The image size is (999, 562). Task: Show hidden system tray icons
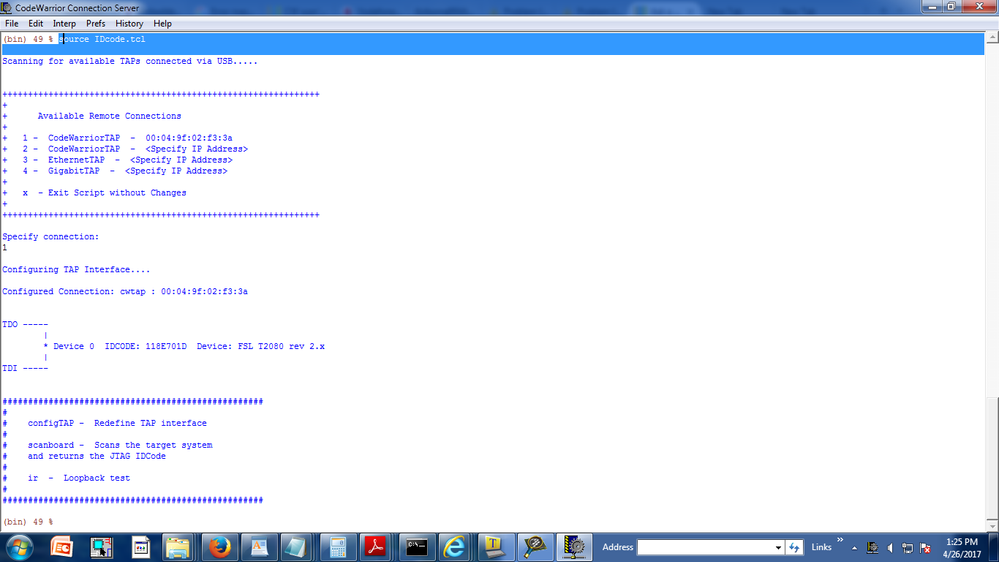pyautogui.click(x=854, y=548)
